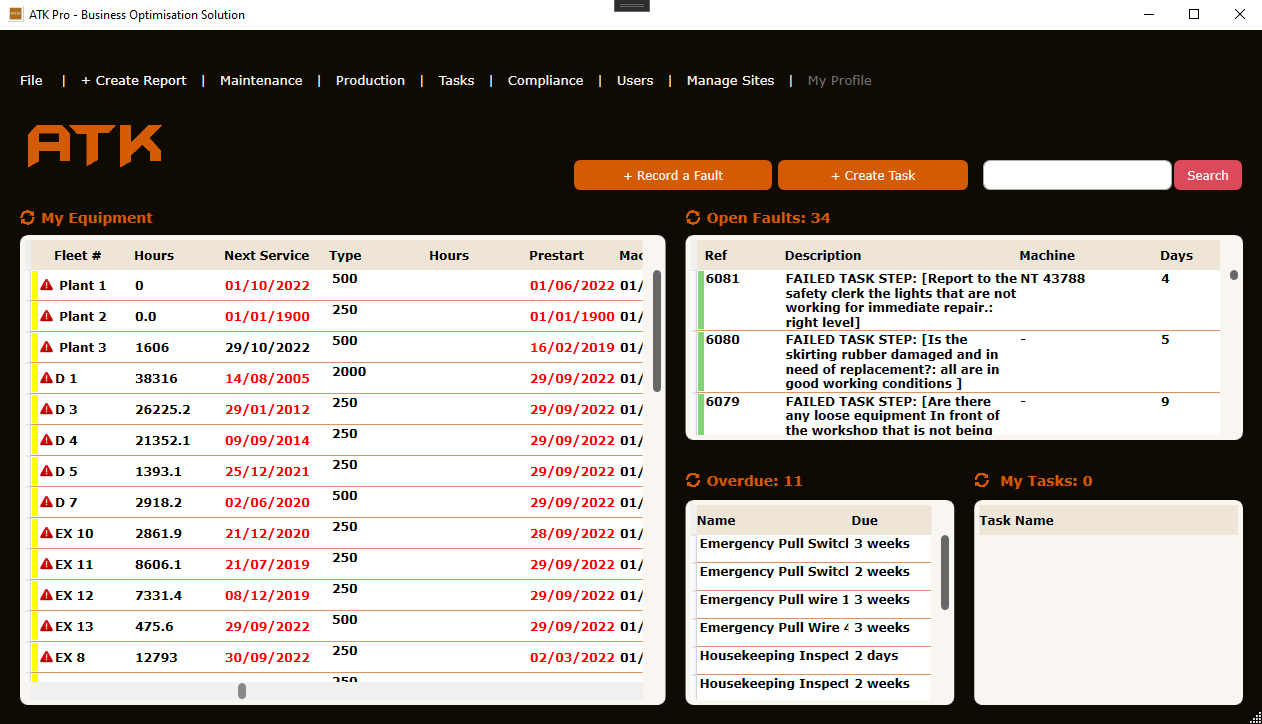Click the alert icon next to D 4
The image size is (1262, 724).
pyautogui.click(x=46, y=440)
